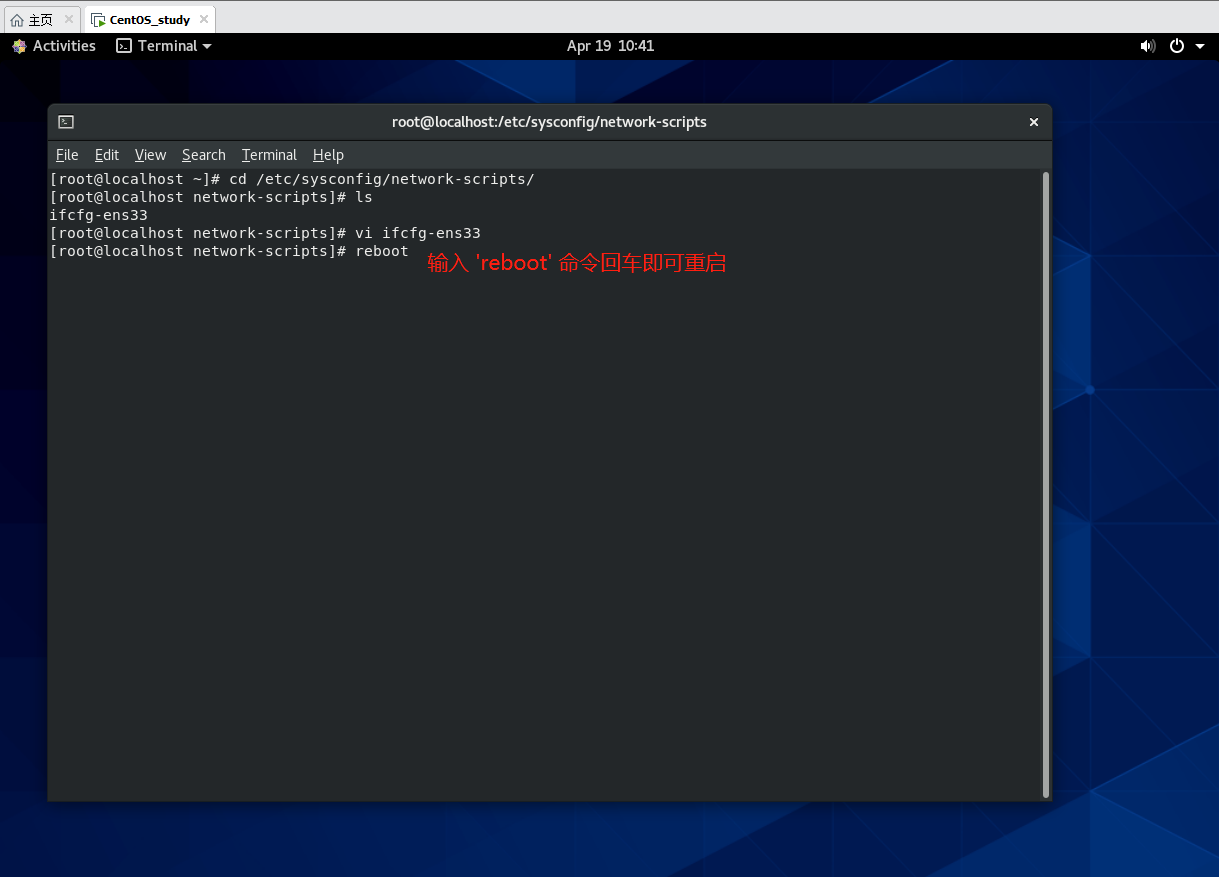Close the 主页 tab
Image resolution: width=1219 pixels, height=877 pixels.
[69, 19]
